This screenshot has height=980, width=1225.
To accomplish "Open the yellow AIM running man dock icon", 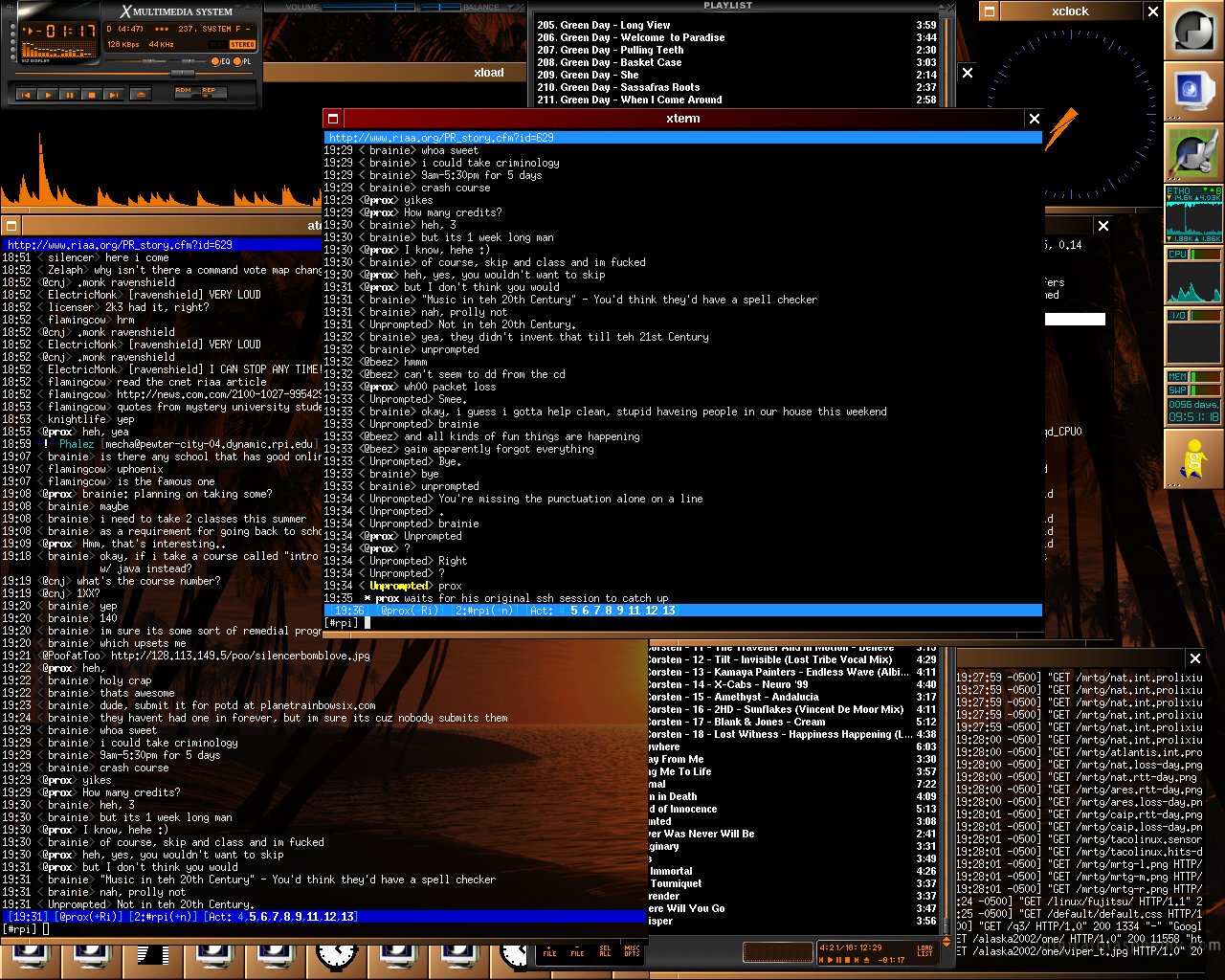I will pyautogui.click(x=1193, y=459).
